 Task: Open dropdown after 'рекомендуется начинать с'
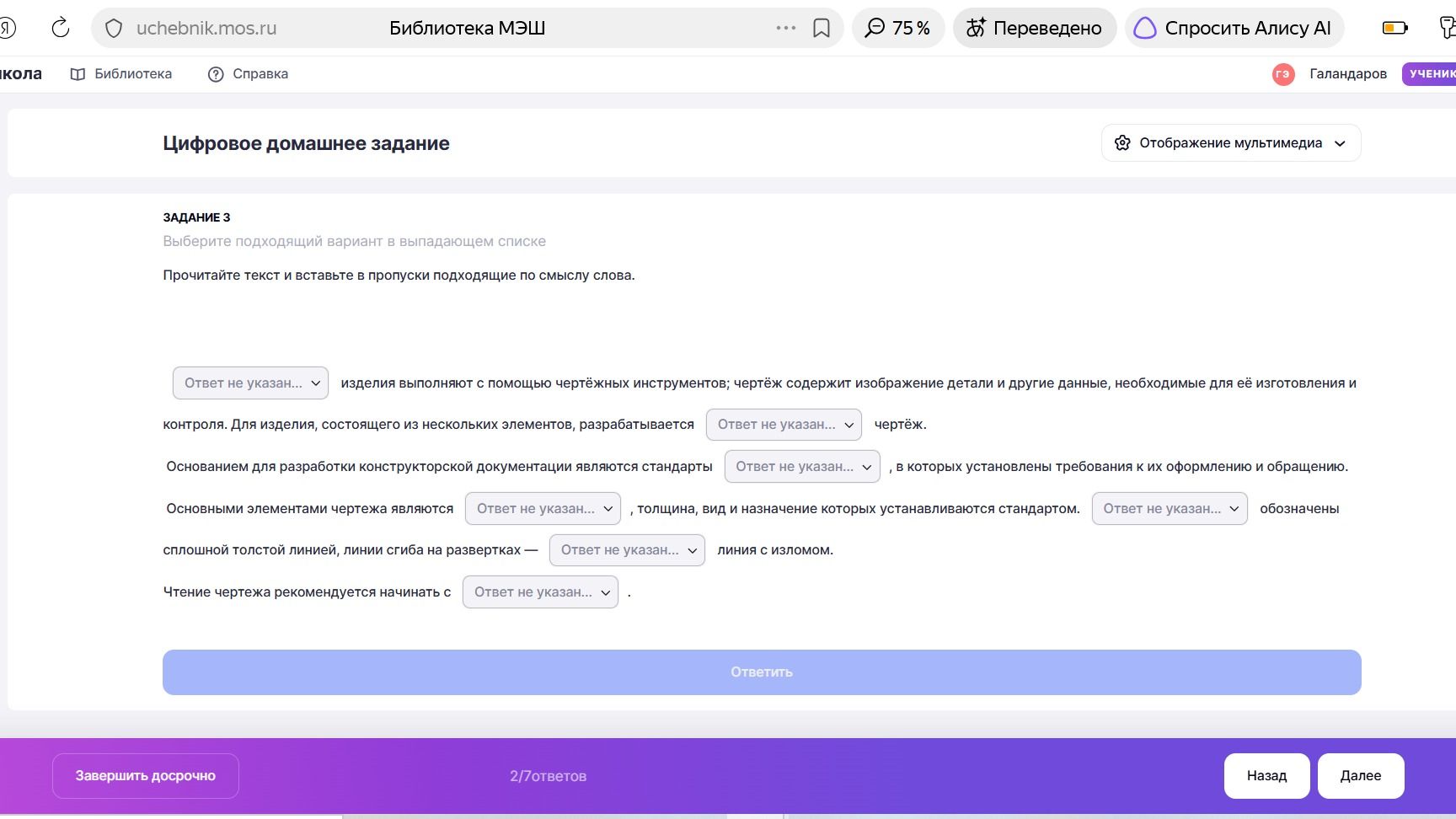pos(540,592)
